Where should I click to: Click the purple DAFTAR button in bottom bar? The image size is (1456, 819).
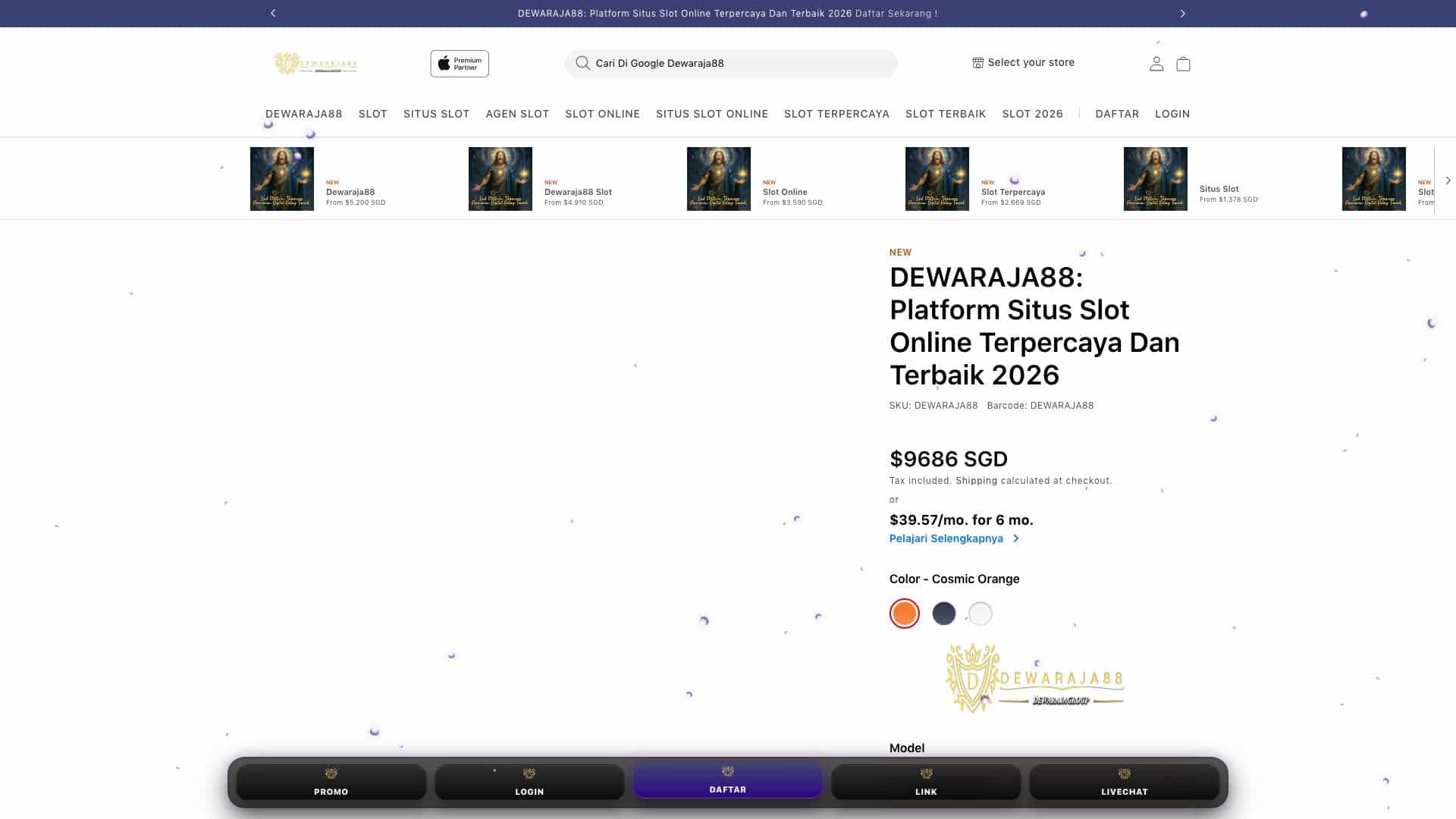click(728, 780)
